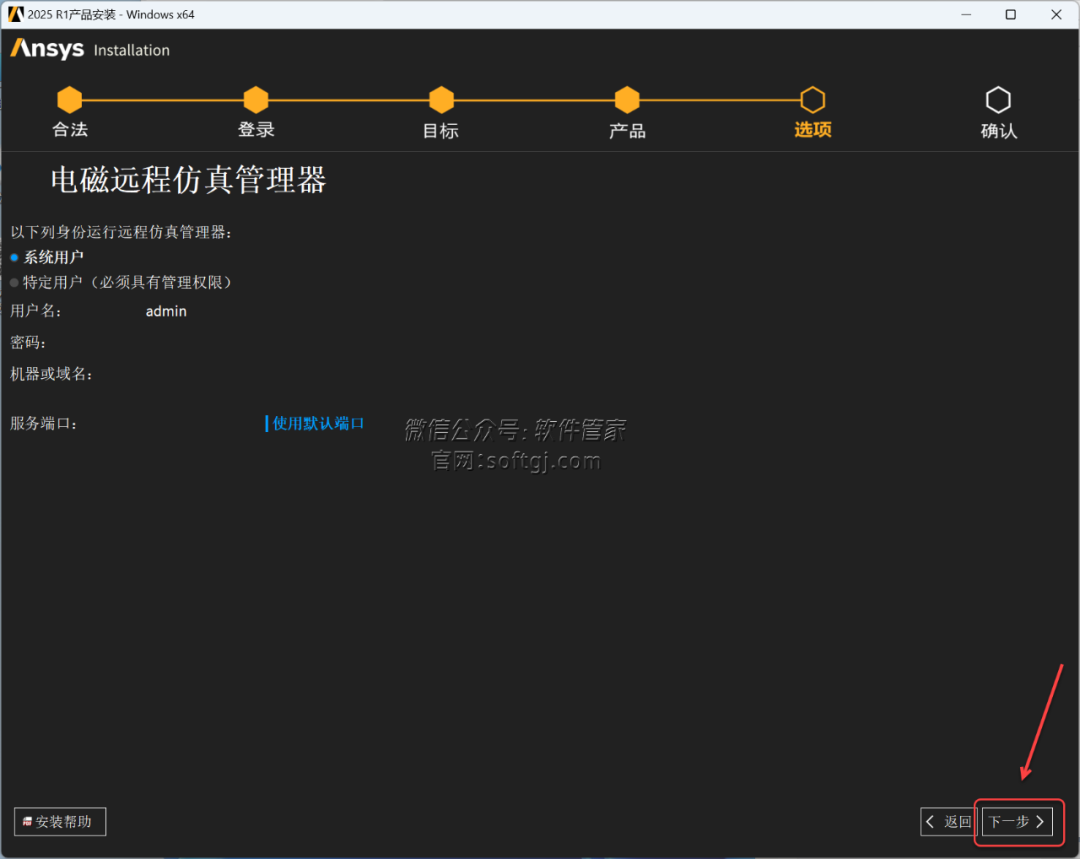Open 安装帮助 button
This screenshot has height=859, width=1080.
pos(60,822)
